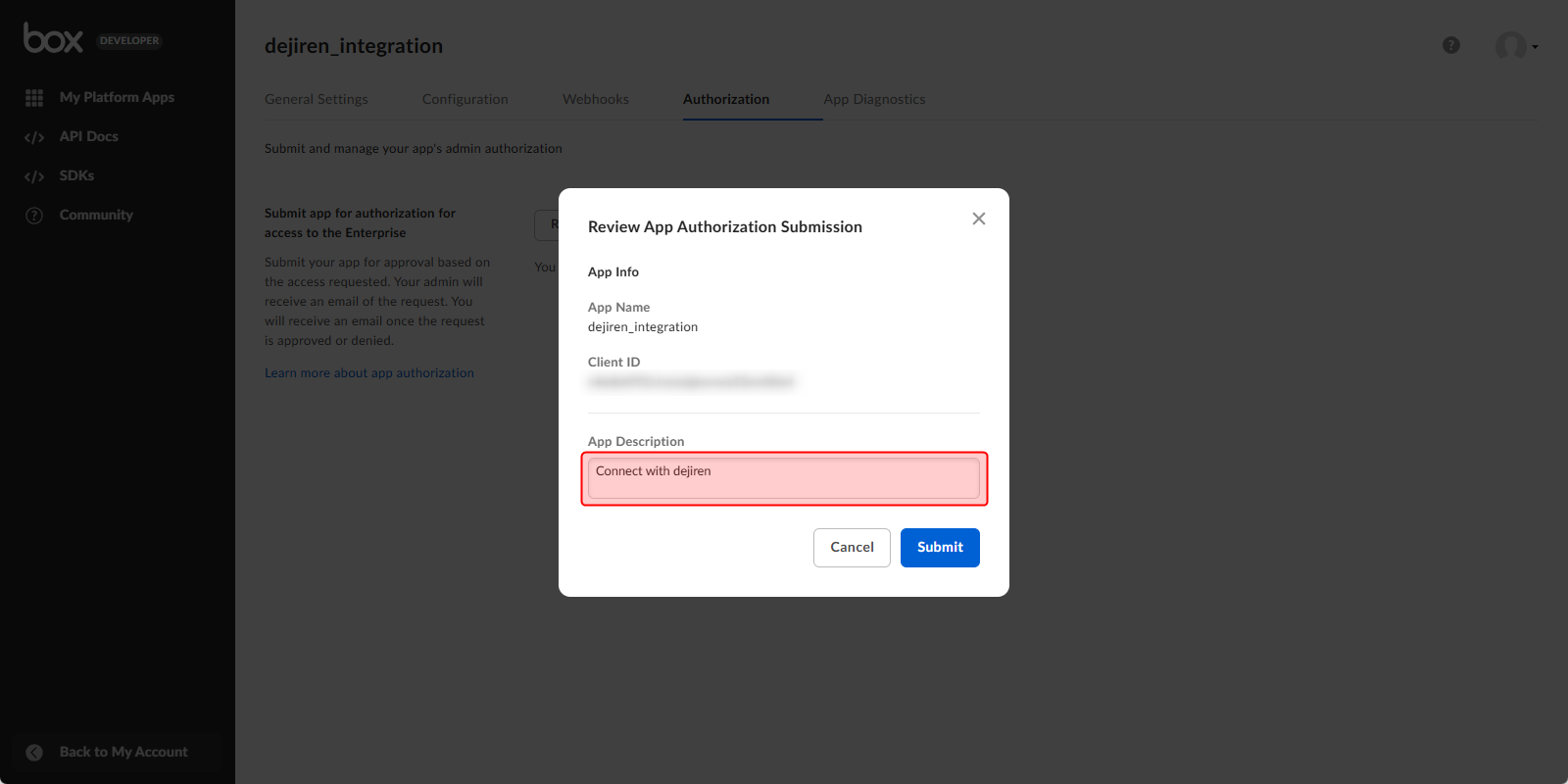
Task: Close the Review App Authorization dialog
Action: pos(978,219)
